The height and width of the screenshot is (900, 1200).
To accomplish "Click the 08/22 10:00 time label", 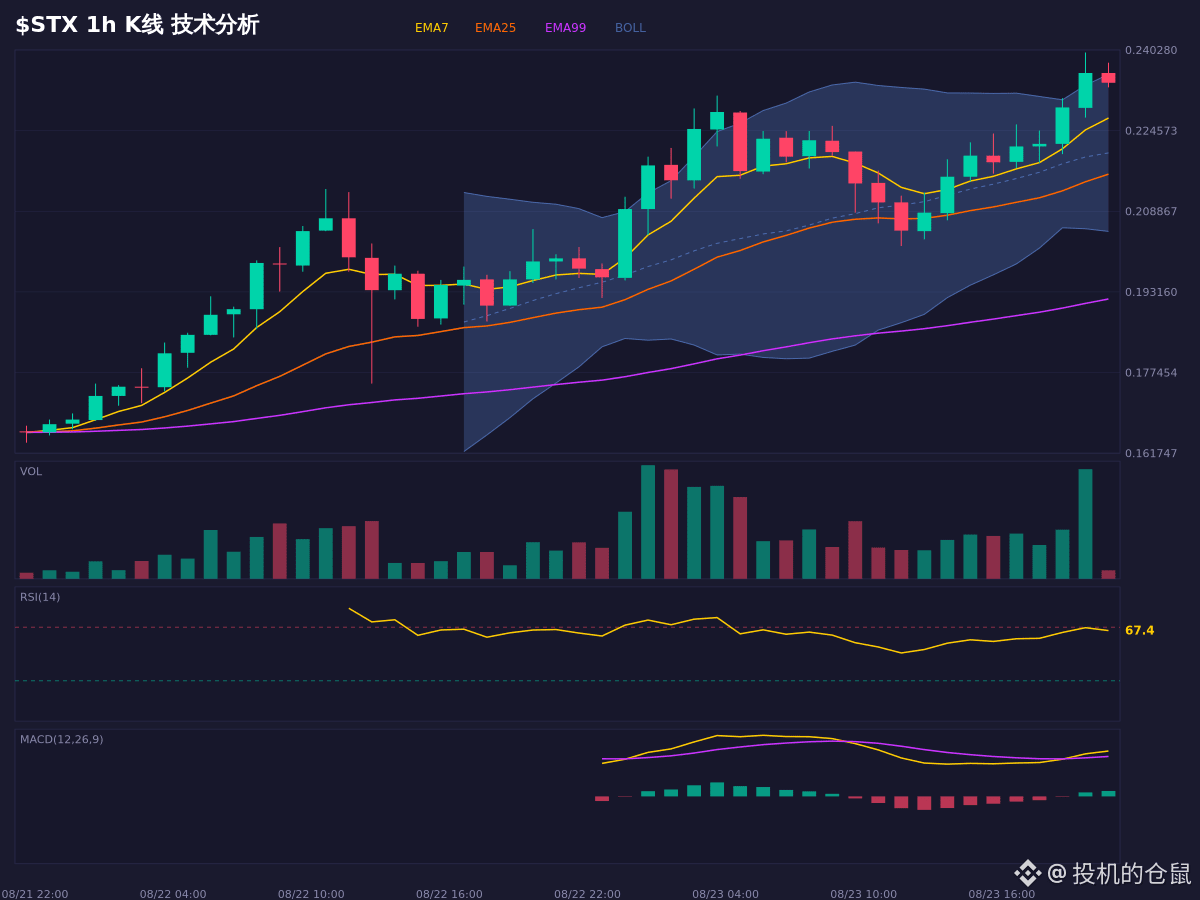I will tap(311, 894).
